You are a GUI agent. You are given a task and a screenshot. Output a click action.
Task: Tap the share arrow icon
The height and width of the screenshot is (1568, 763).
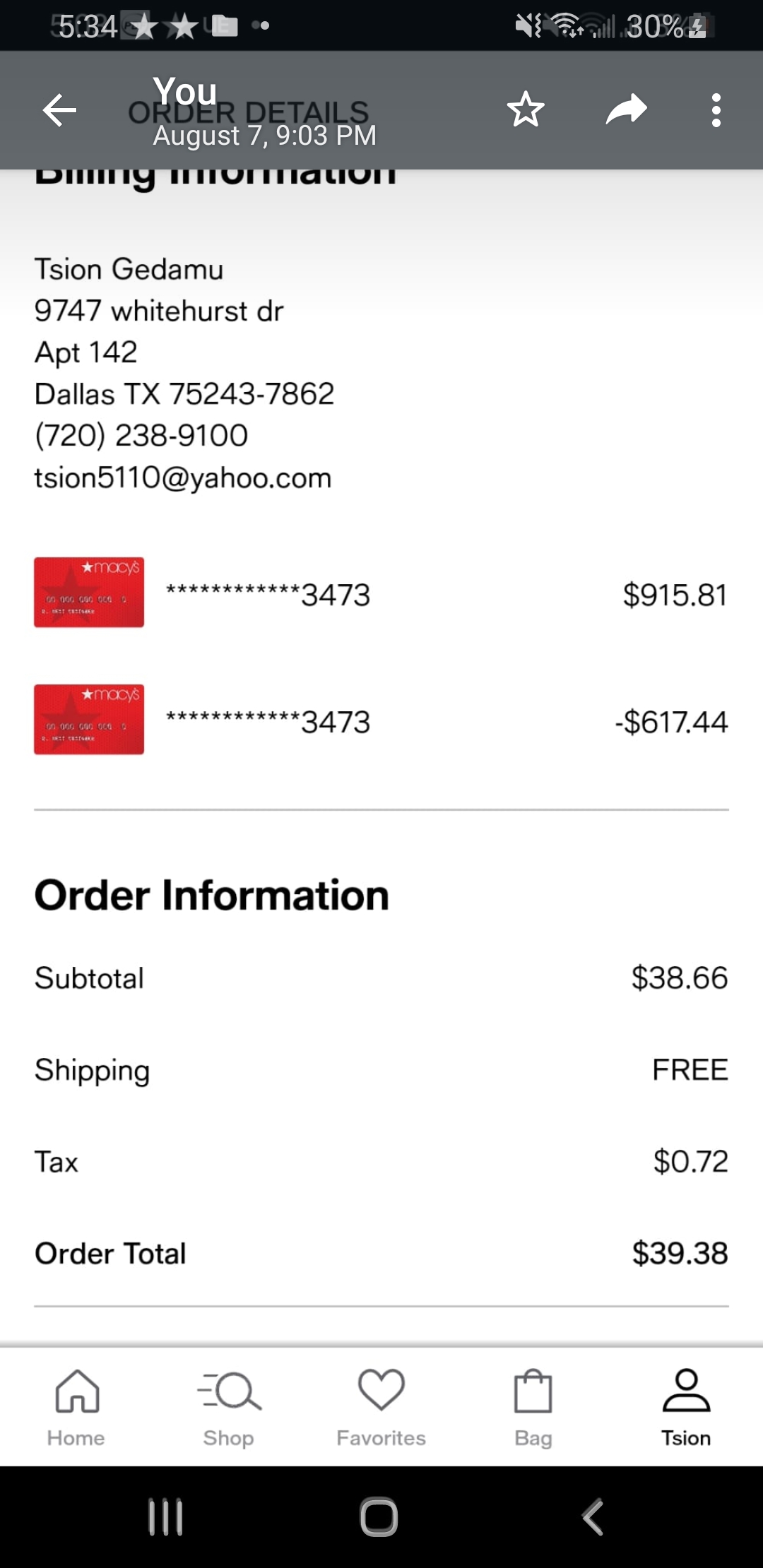(x=626, y=110)
